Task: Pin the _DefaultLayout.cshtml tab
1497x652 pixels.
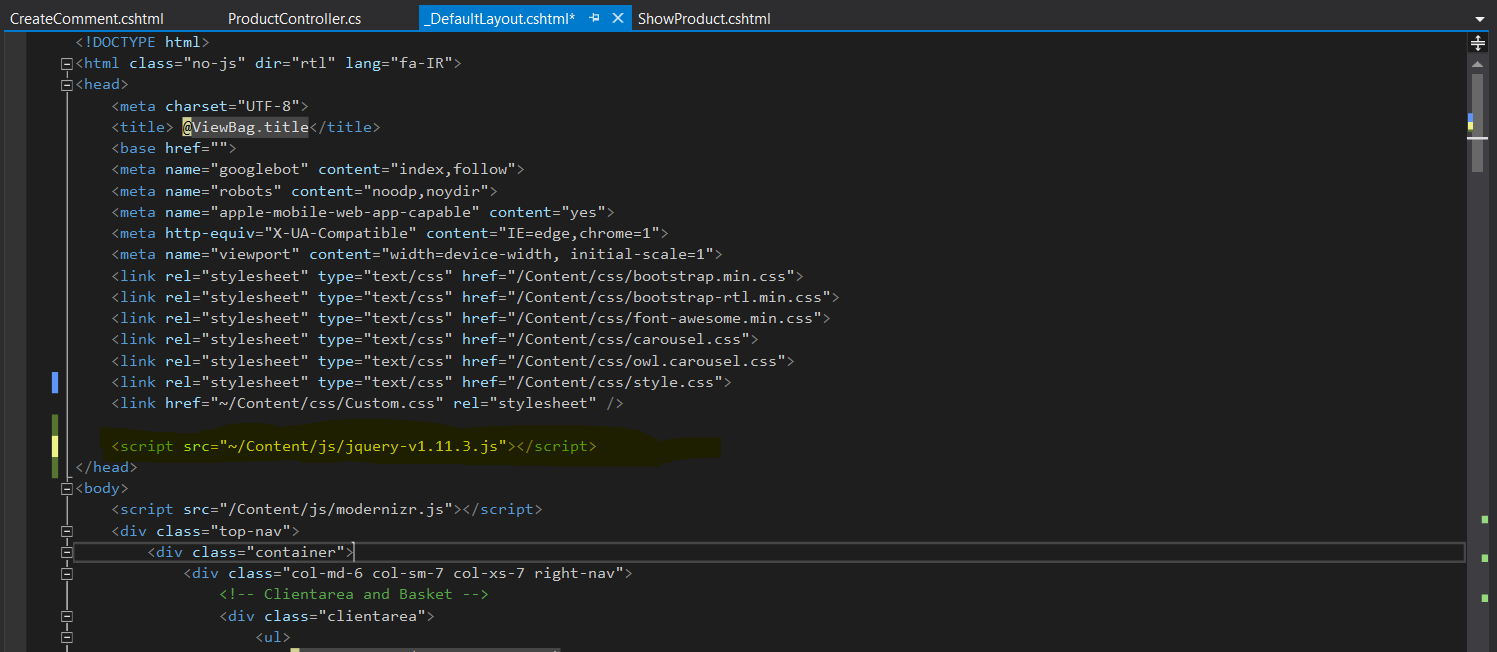Action: [595, 18]
